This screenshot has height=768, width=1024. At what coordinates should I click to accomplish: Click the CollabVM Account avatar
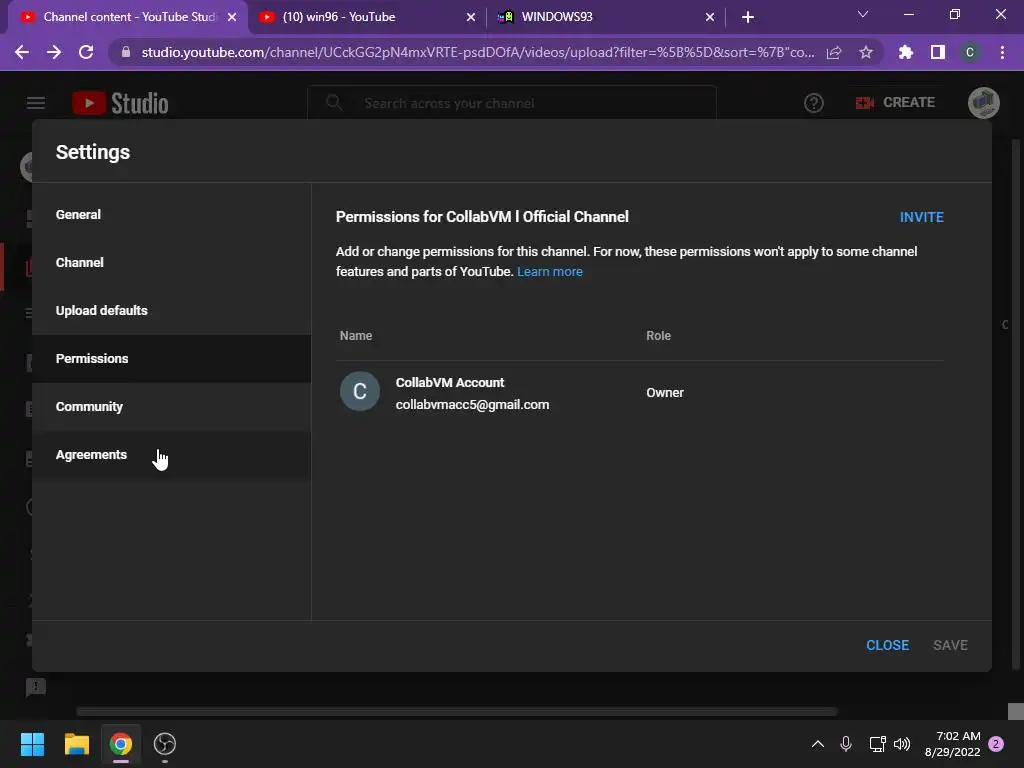point(360,391)
